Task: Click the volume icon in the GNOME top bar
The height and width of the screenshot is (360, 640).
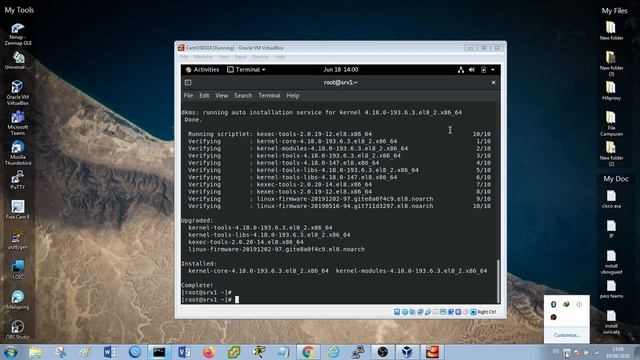Action: coord(472,70)
